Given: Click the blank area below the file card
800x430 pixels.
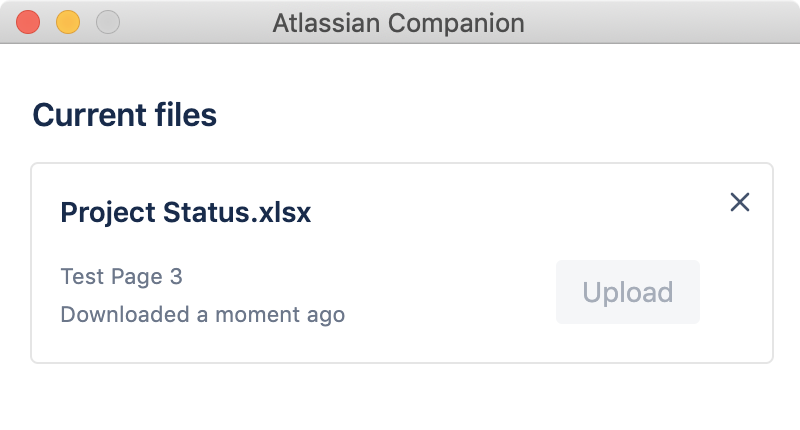Looking at the screenshot, I should coord(400,395).
